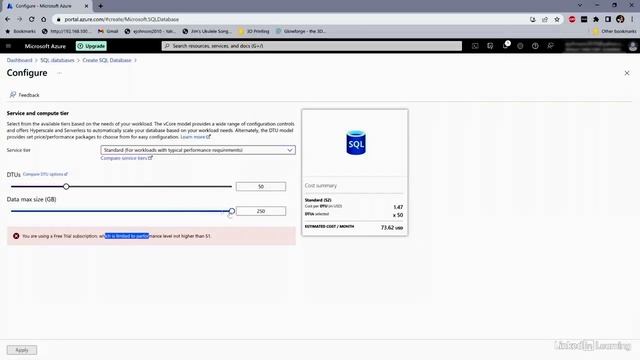Click the Apply button
Viewport: 640px width, 360px height.
pos(22,350)
